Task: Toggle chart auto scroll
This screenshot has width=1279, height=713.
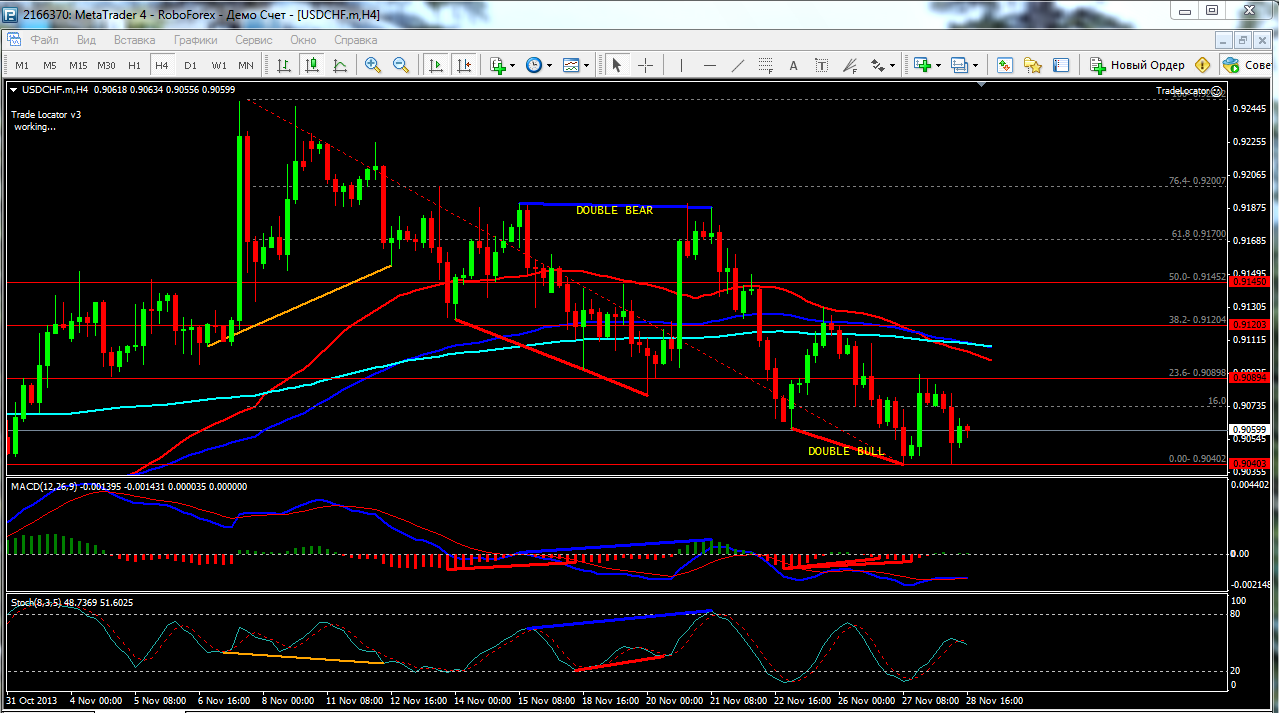Action: (436, 65)
